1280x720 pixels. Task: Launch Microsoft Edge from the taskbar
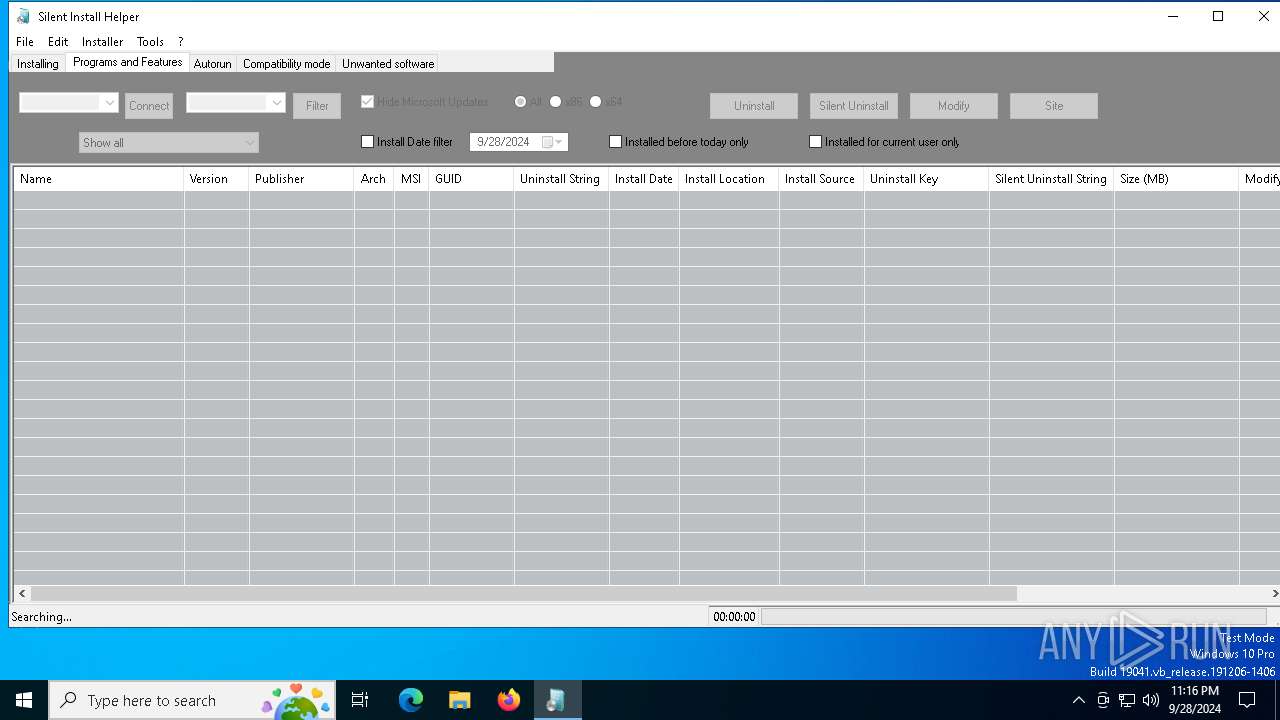click(411, 700)
